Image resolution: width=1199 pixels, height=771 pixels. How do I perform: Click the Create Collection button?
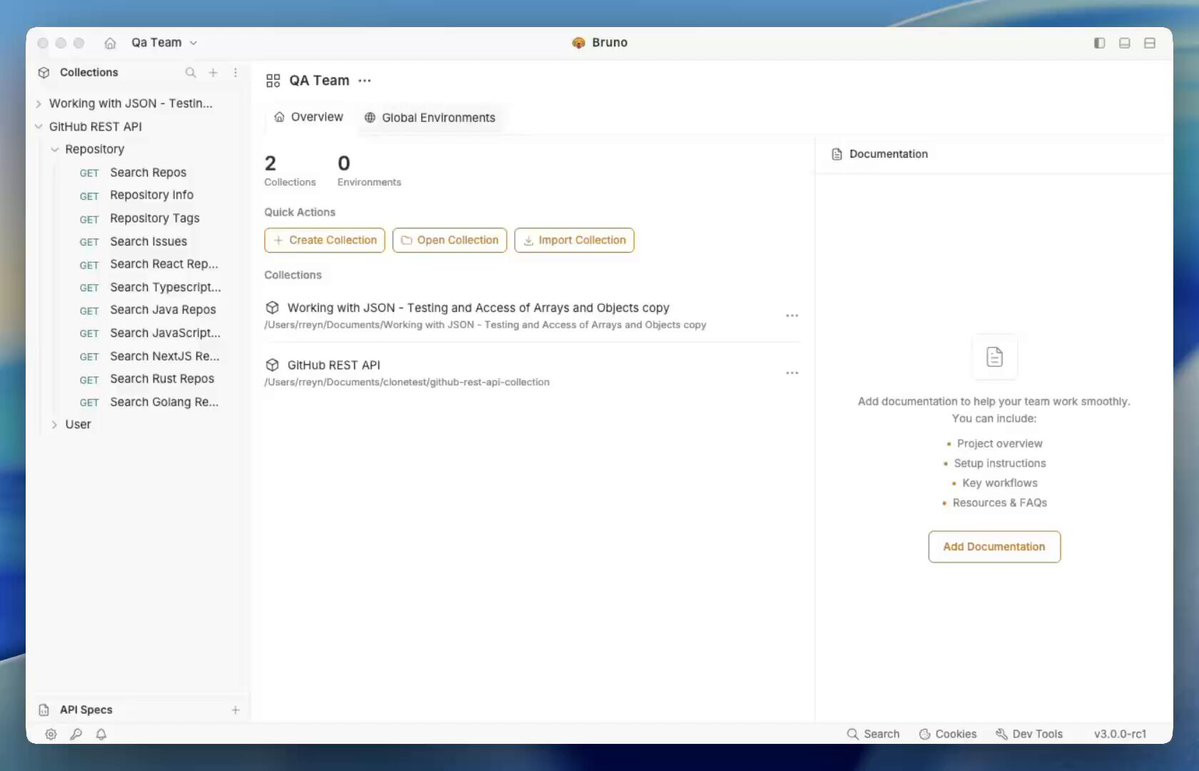point(325,240)
